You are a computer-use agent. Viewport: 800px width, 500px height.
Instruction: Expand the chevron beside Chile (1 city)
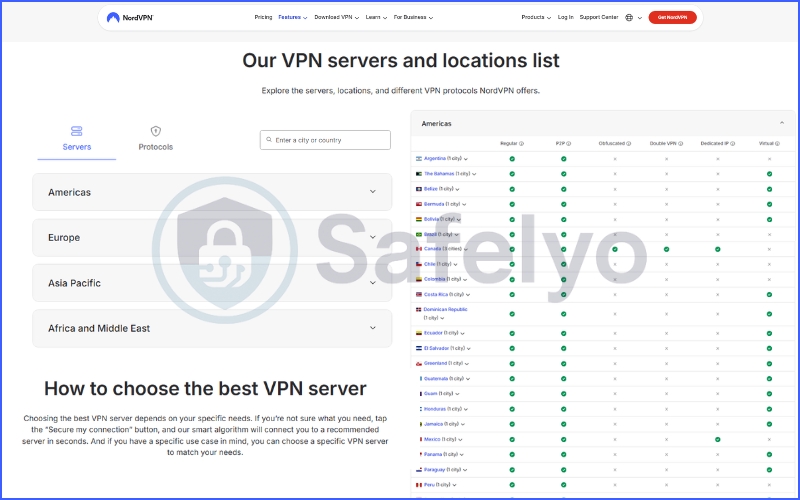[455, 265]
